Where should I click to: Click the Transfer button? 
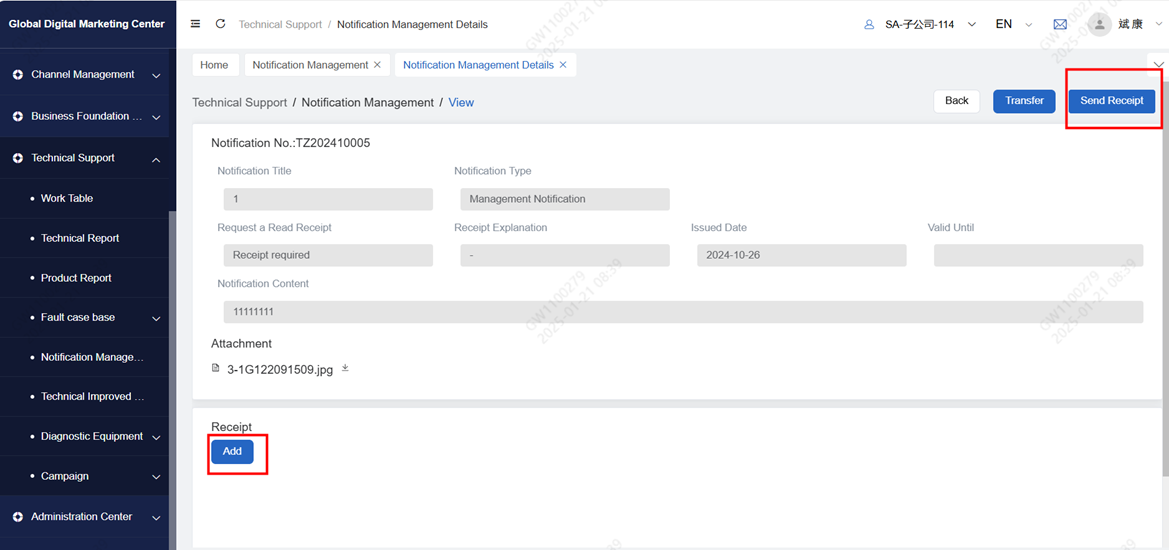1024,101
